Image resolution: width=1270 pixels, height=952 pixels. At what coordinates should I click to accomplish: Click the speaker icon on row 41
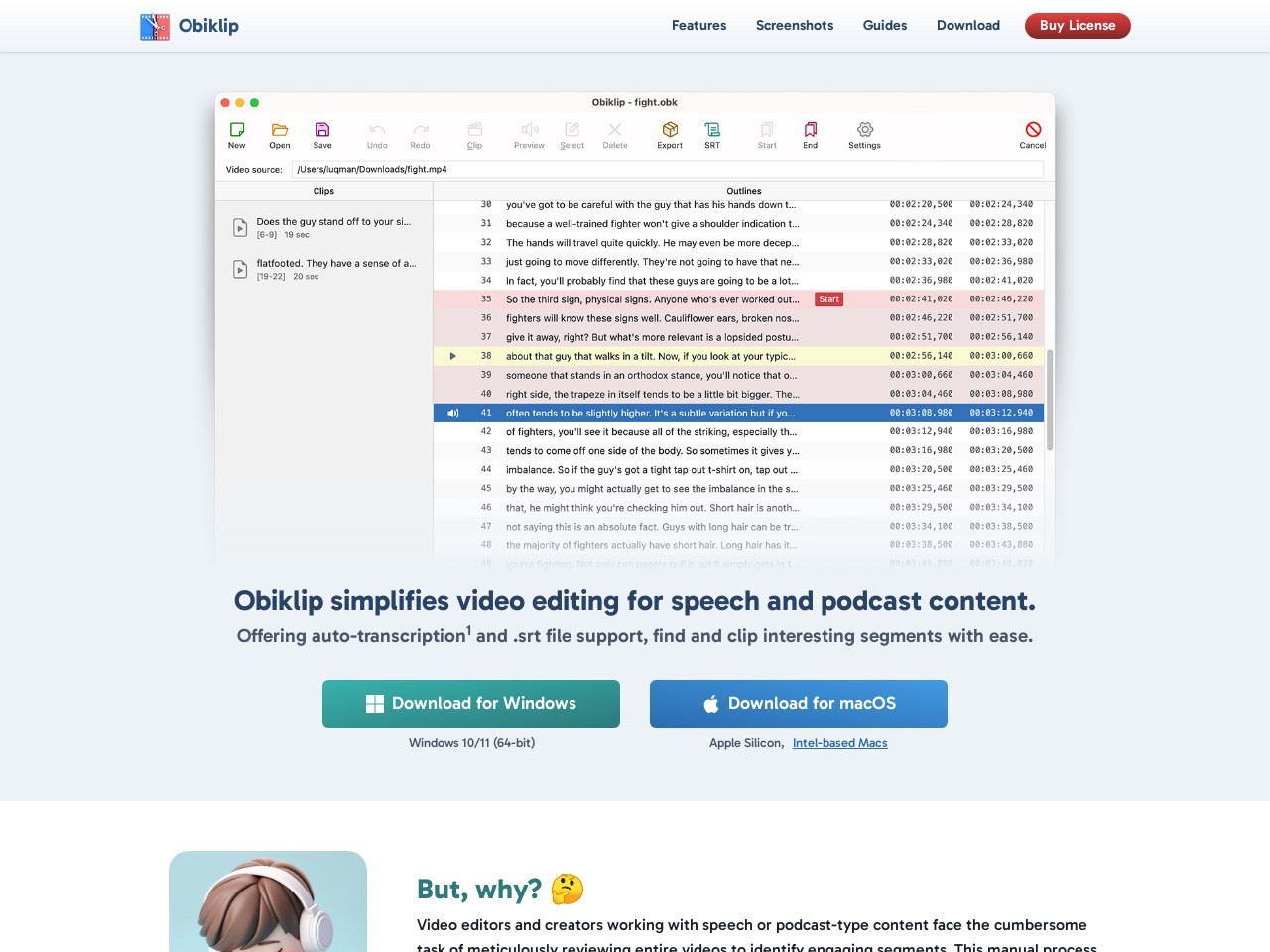pos(452,413)
